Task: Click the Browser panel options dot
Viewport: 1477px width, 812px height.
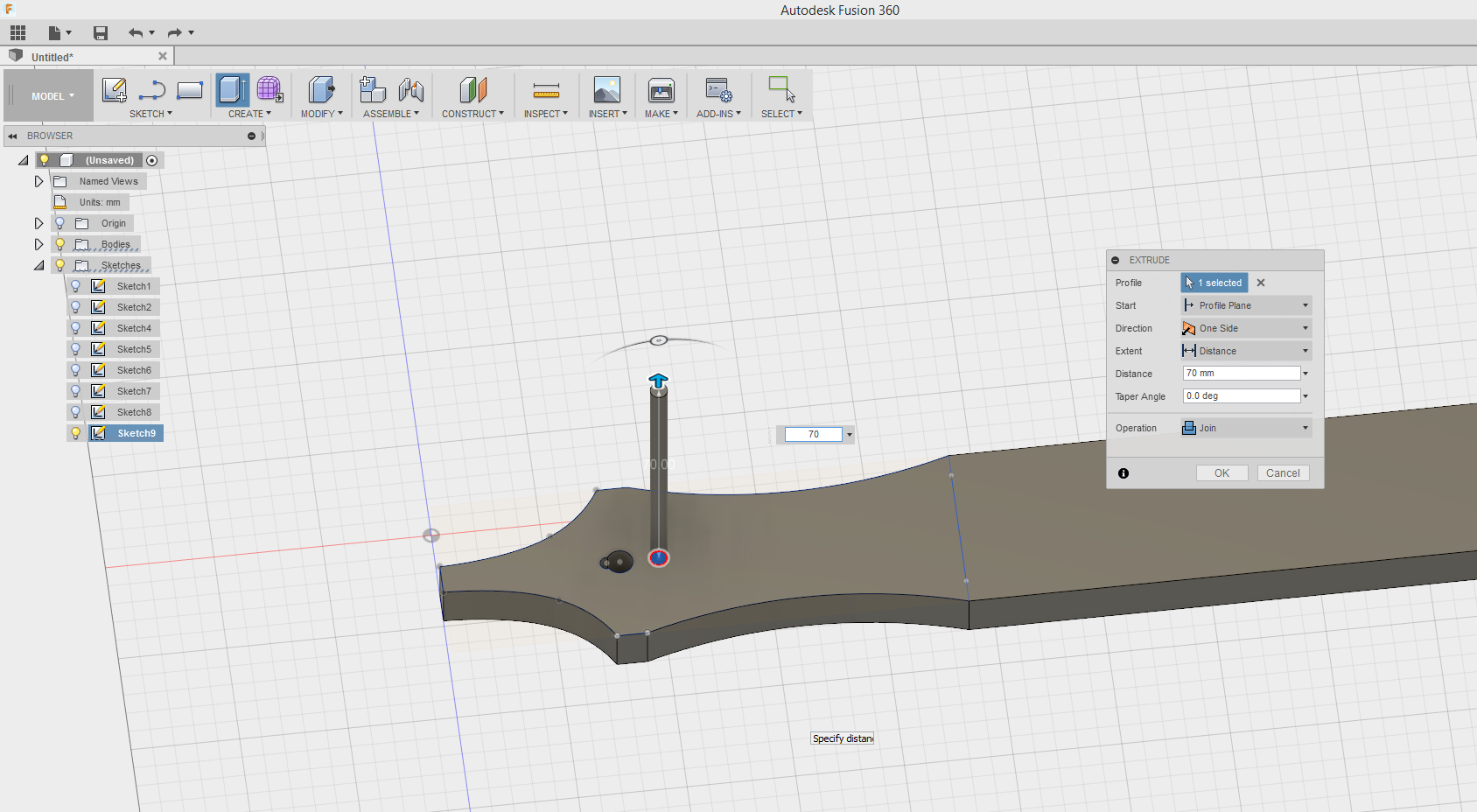Action: (x=251, y=136)
